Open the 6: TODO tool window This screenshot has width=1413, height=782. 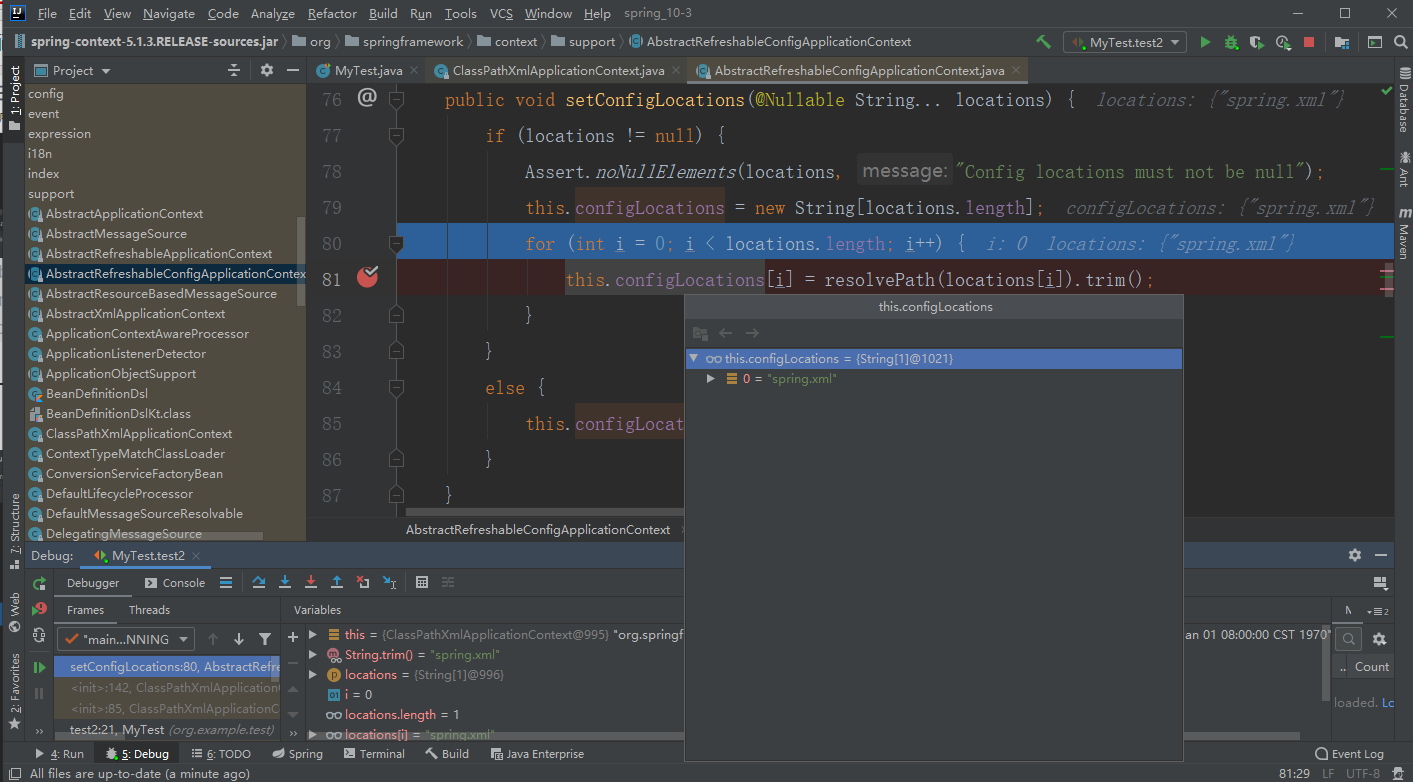(222, 754)
